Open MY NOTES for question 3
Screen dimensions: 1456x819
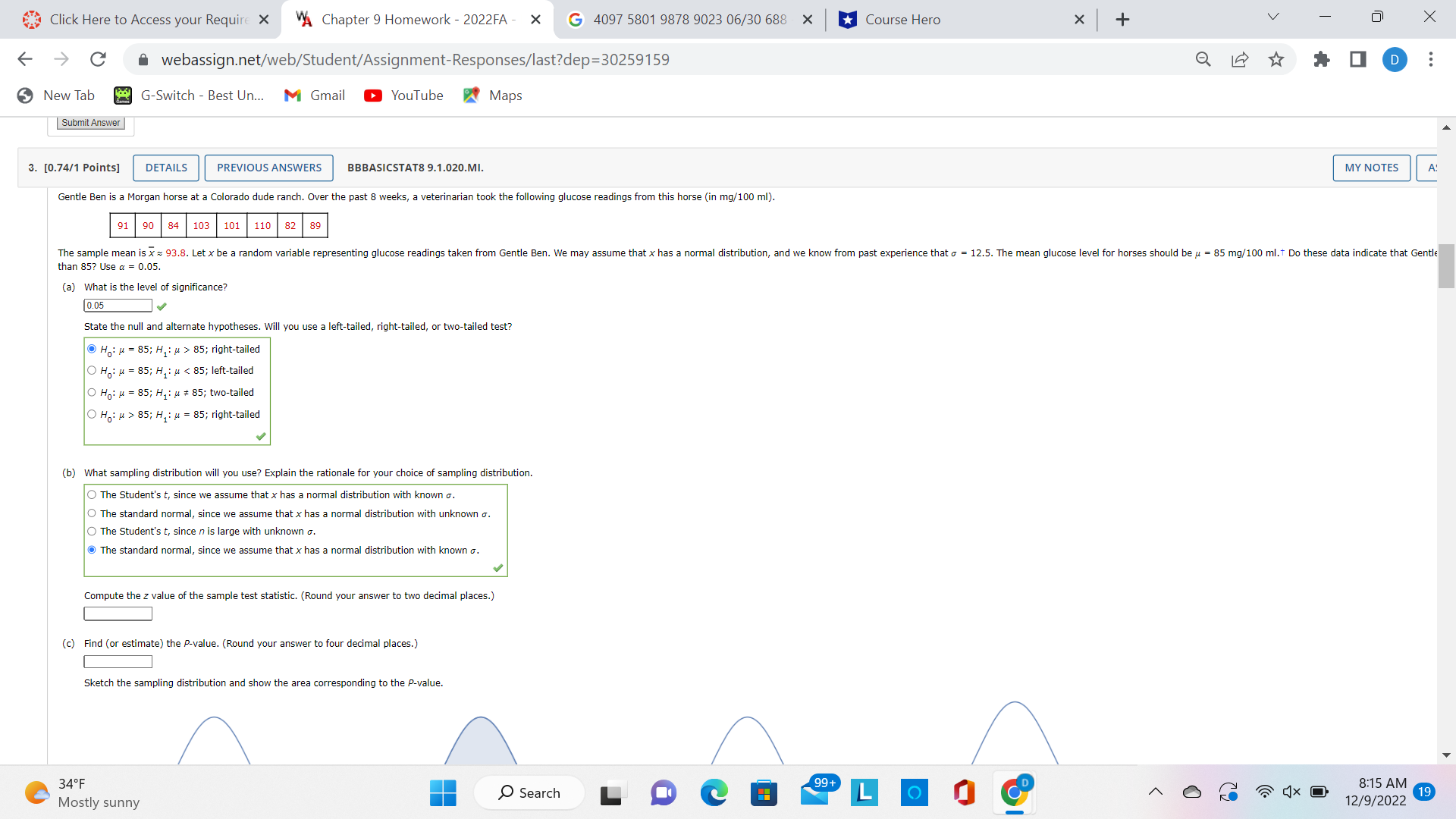(1371, 168)
